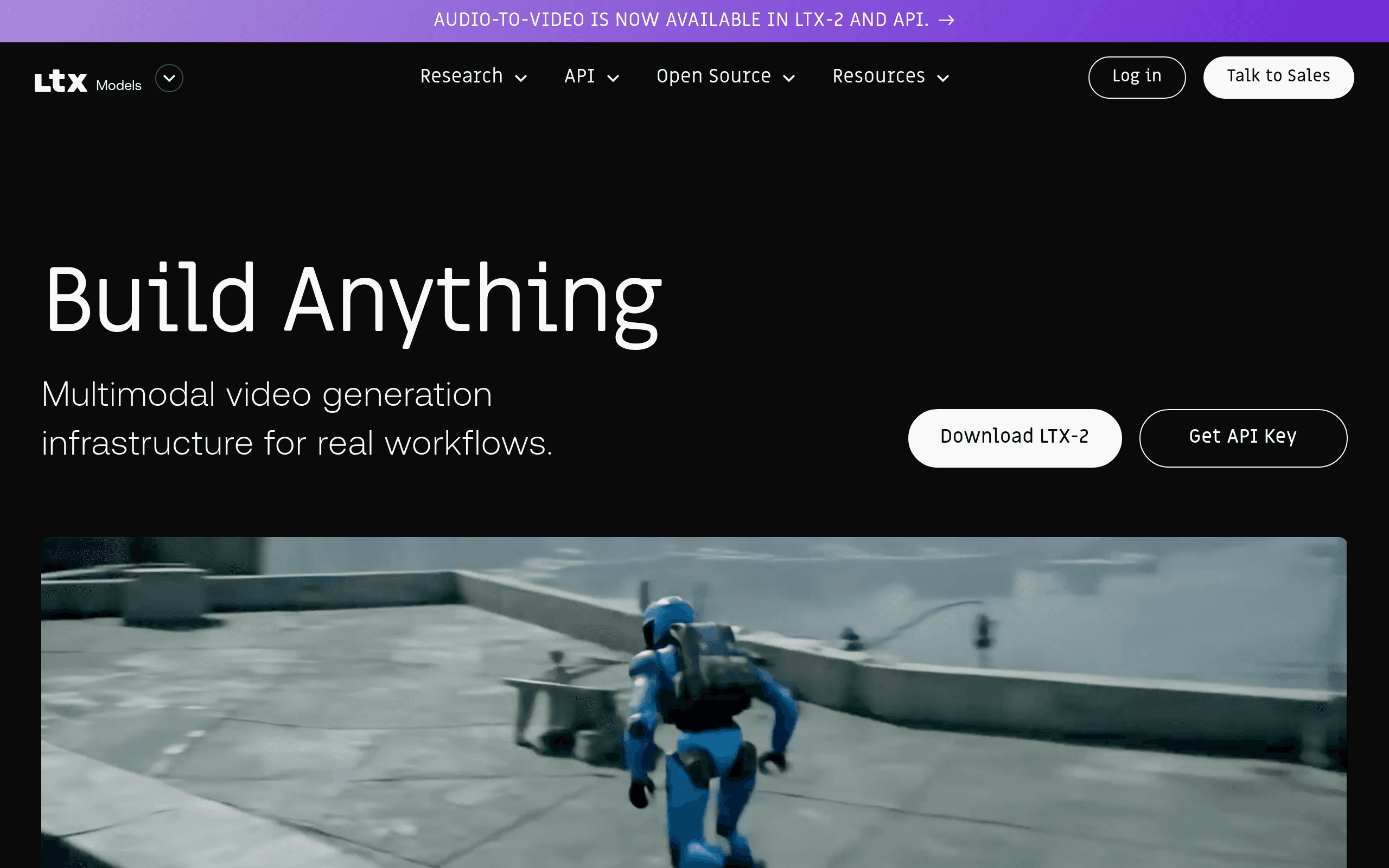This screenshot has width=1389, height=868.
Task: Open the Research menu
Action: pos(462,76)
